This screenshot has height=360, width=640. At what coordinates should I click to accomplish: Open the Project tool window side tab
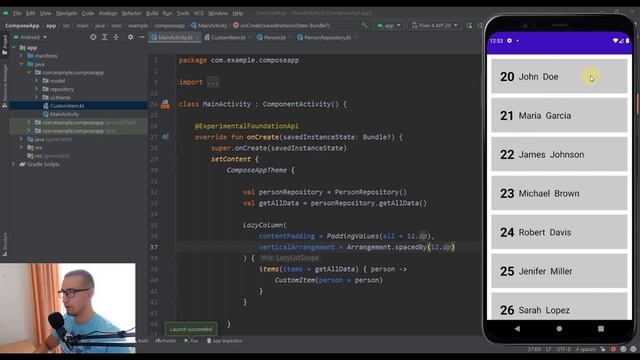point(4,44)
